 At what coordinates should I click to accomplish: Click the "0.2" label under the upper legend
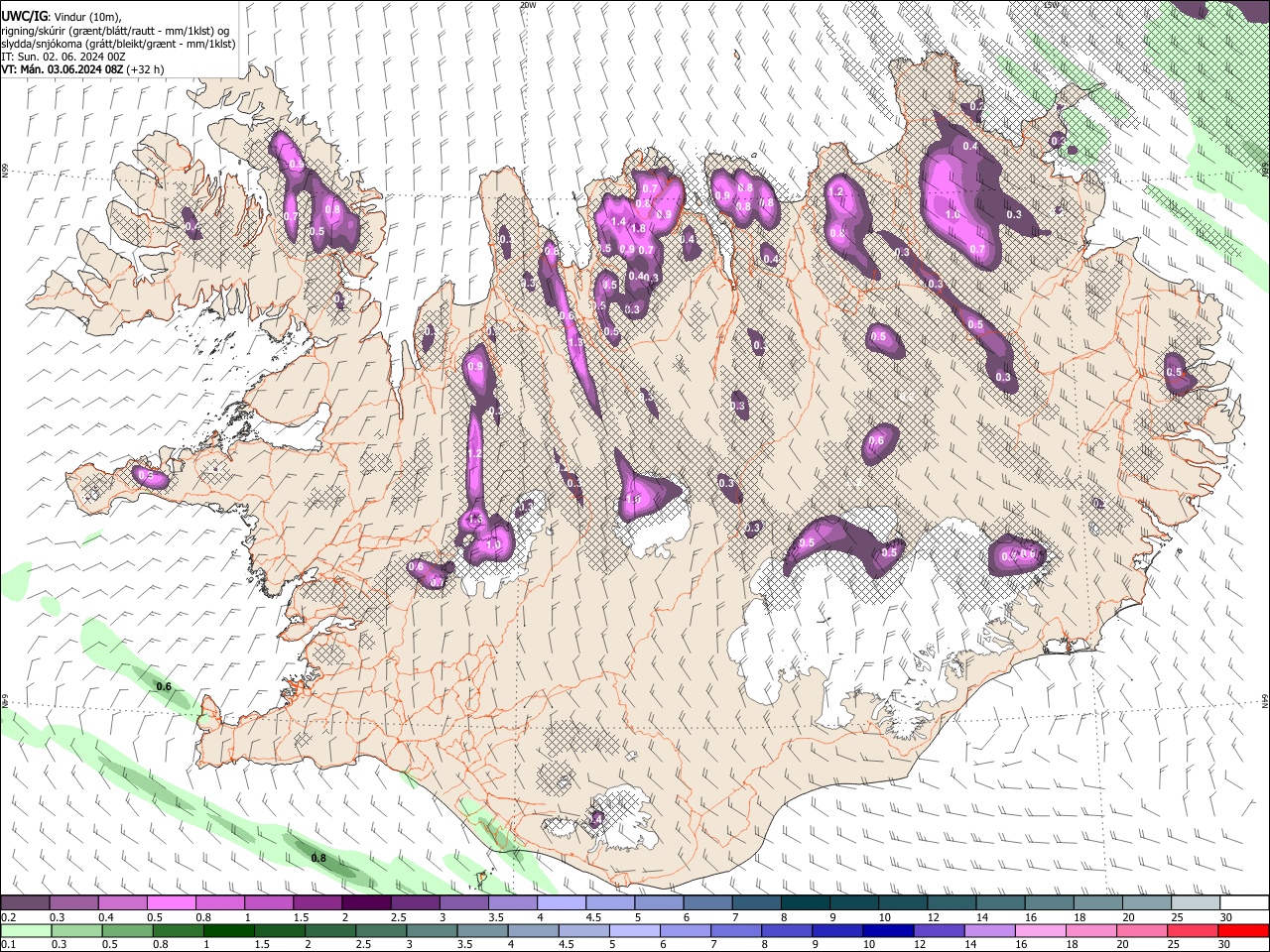pos(8,917)
